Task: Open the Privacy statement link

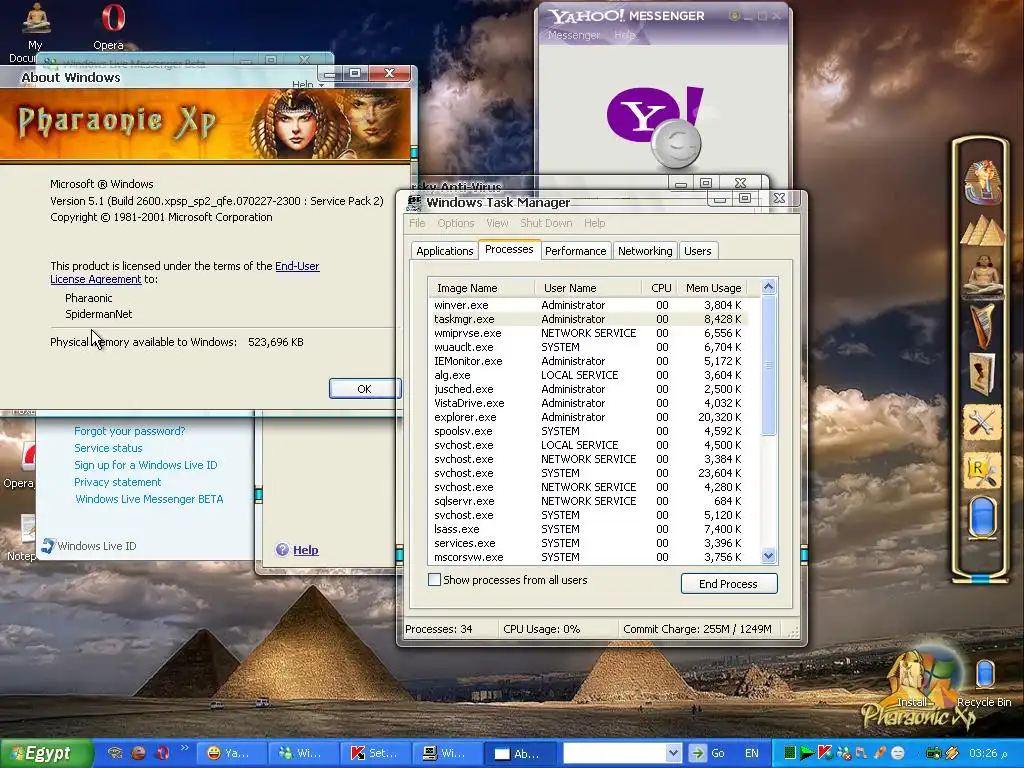Action: pos(118,482)
